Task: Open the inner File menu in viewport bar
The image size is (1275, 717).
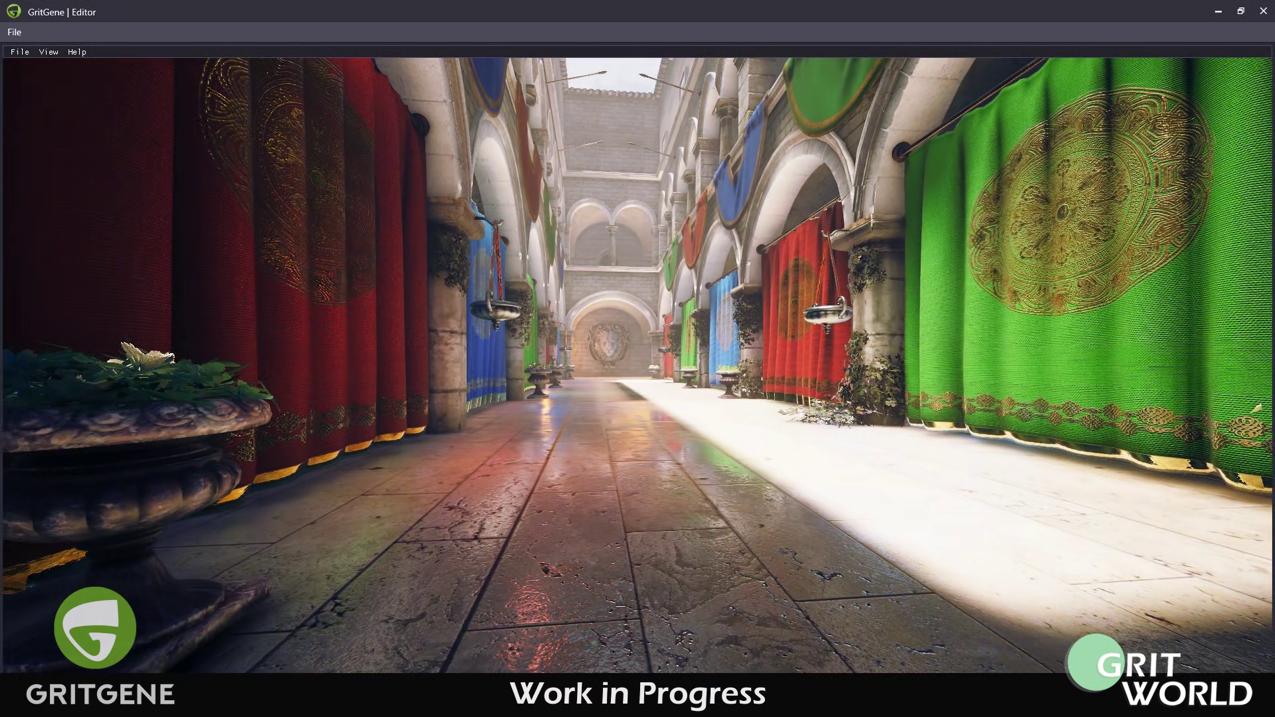Action: pos(19,52)
